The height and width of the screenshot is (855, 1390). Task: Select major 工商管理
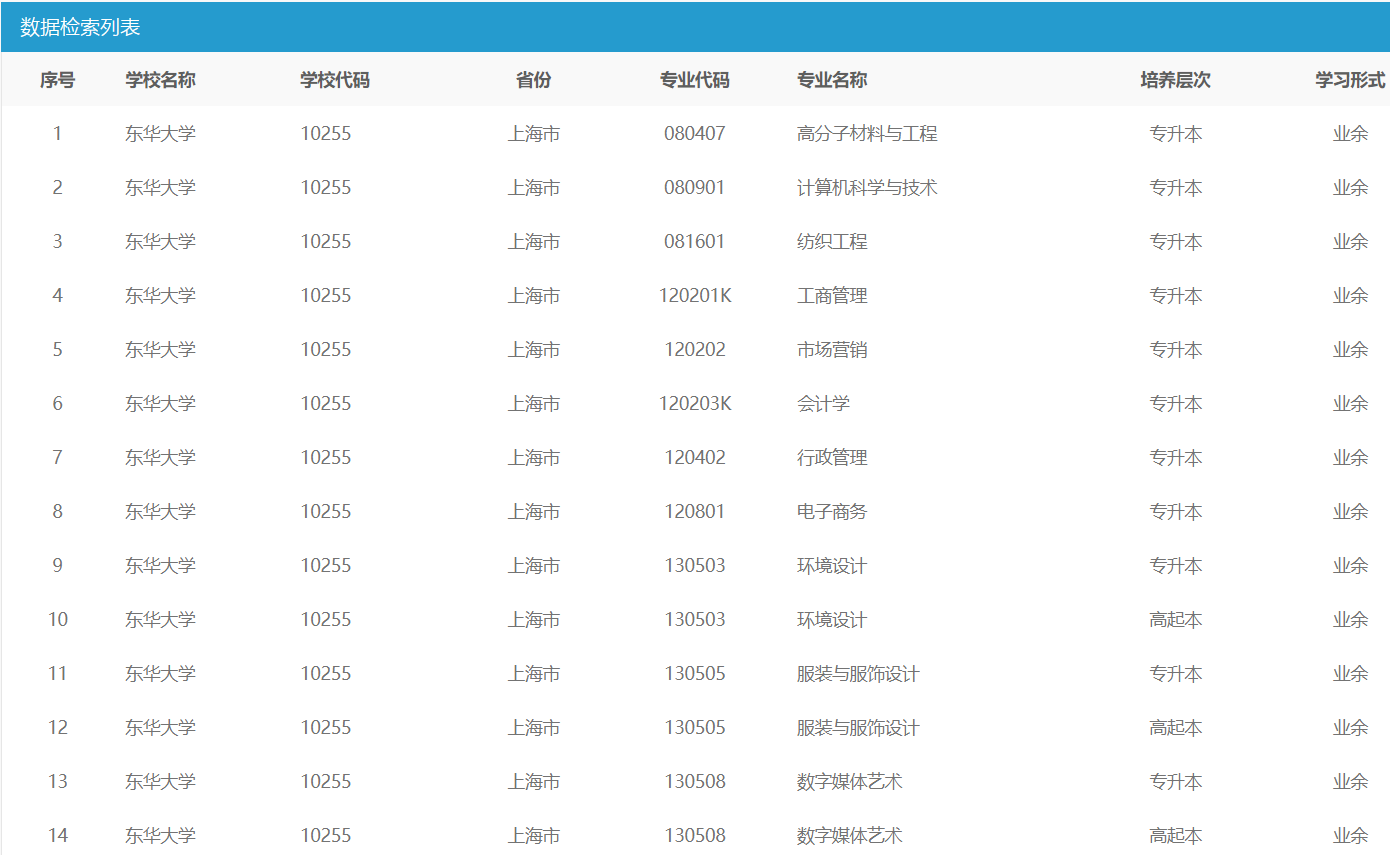832,296
